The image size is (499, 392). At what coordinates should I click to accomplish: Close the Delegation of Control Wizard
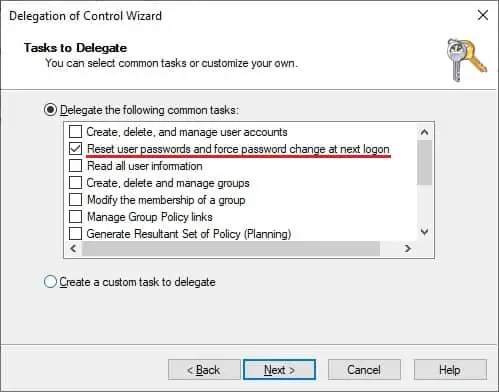coord(483,15)
